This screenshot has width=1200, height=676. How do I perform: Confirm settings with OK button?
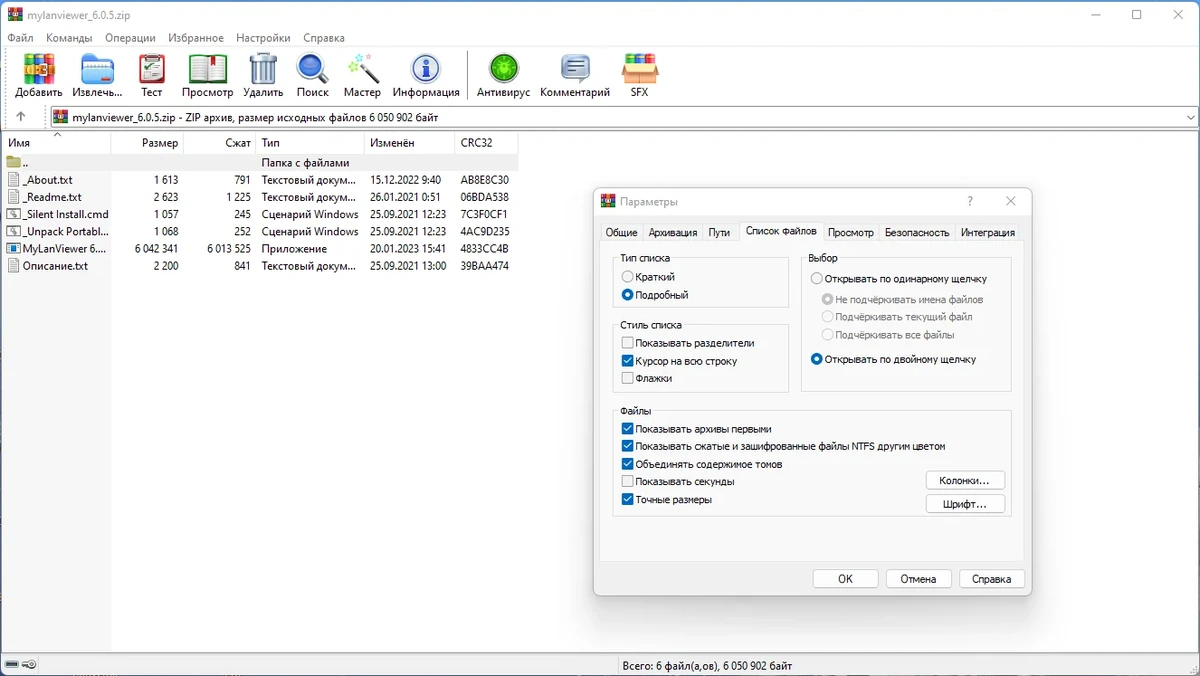coord(845,579)
